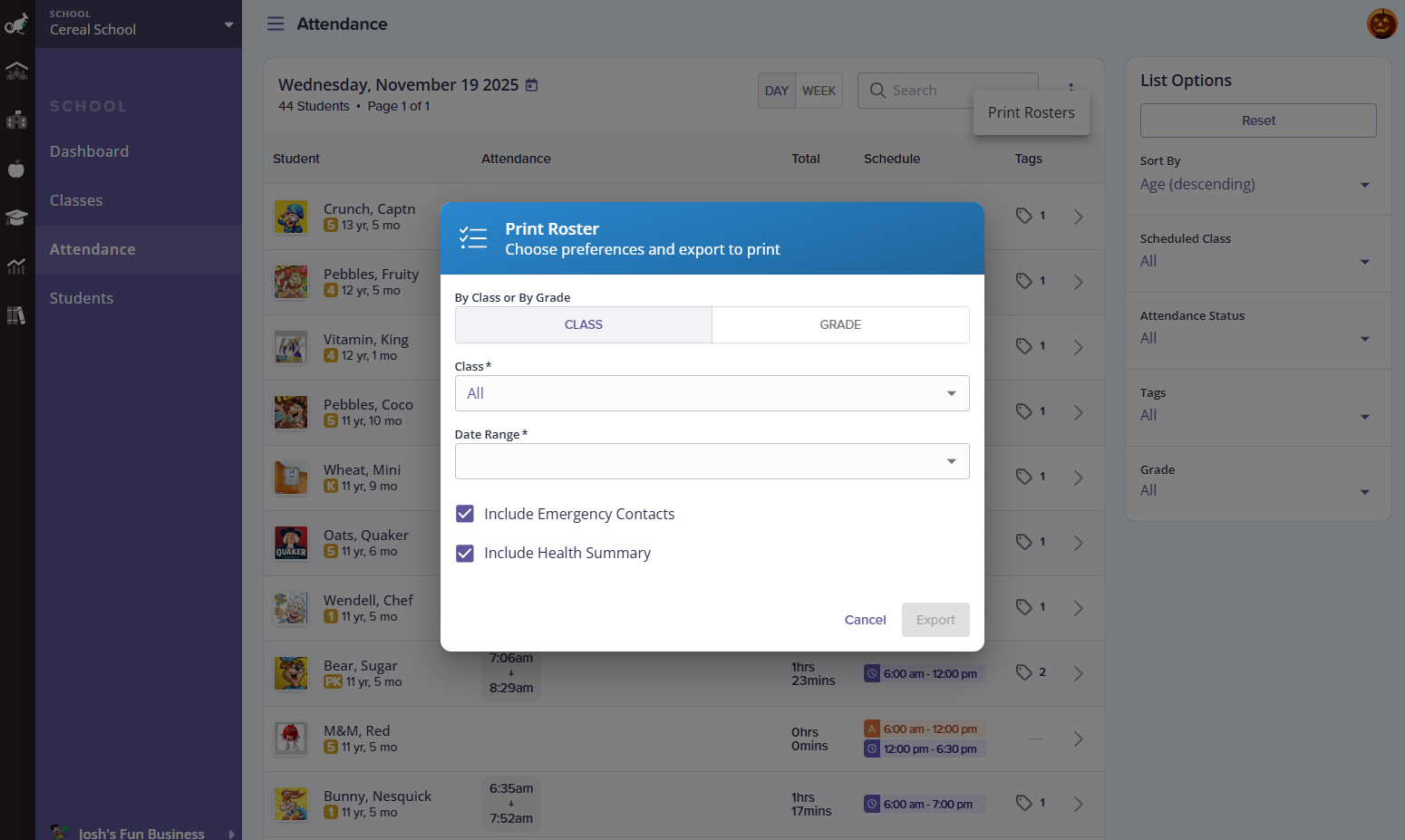The image size is (1405, 840).
Task: Select the CLASS tab in Print Roster
Action: point(583,324)
